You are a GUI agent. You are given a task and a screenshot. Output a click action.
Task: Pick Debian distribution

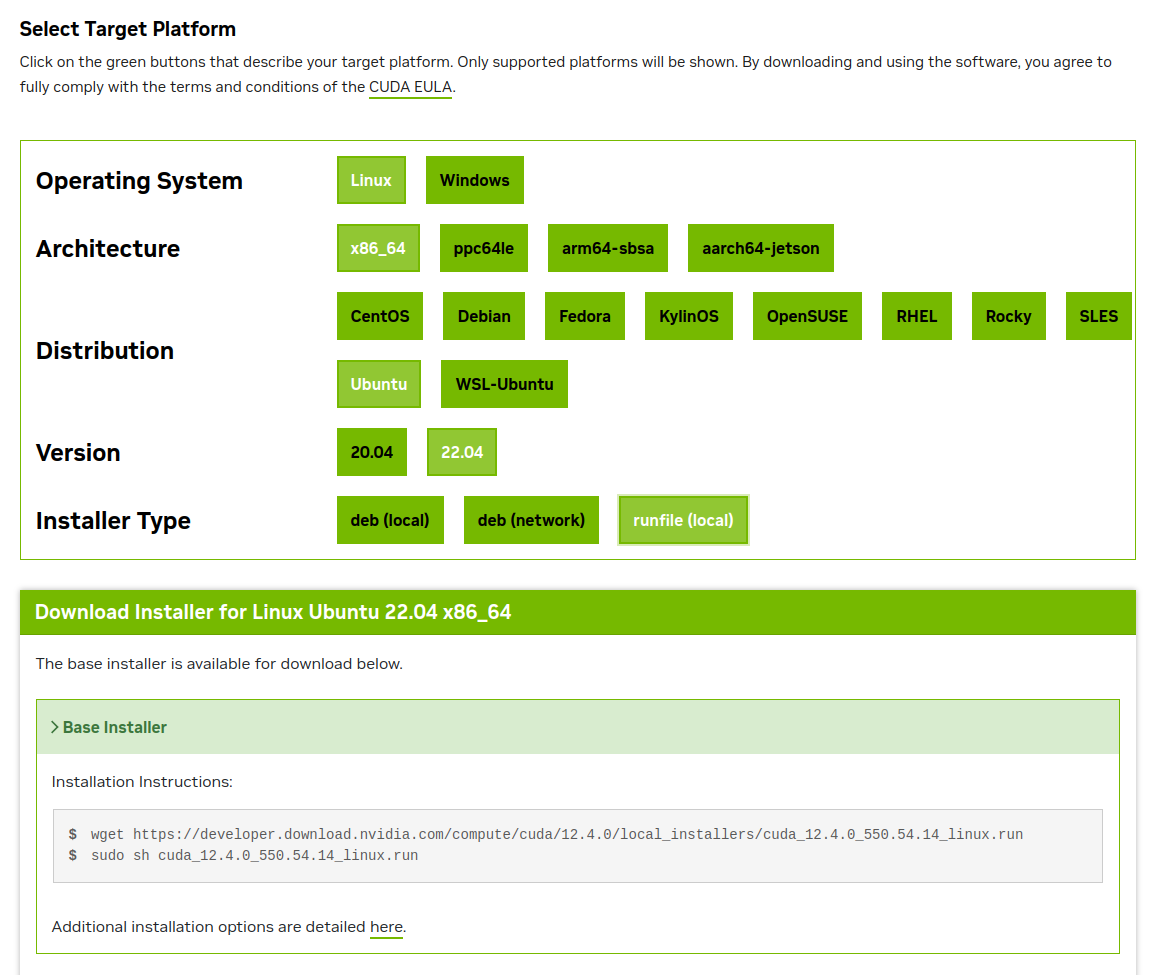click(483, 316)
